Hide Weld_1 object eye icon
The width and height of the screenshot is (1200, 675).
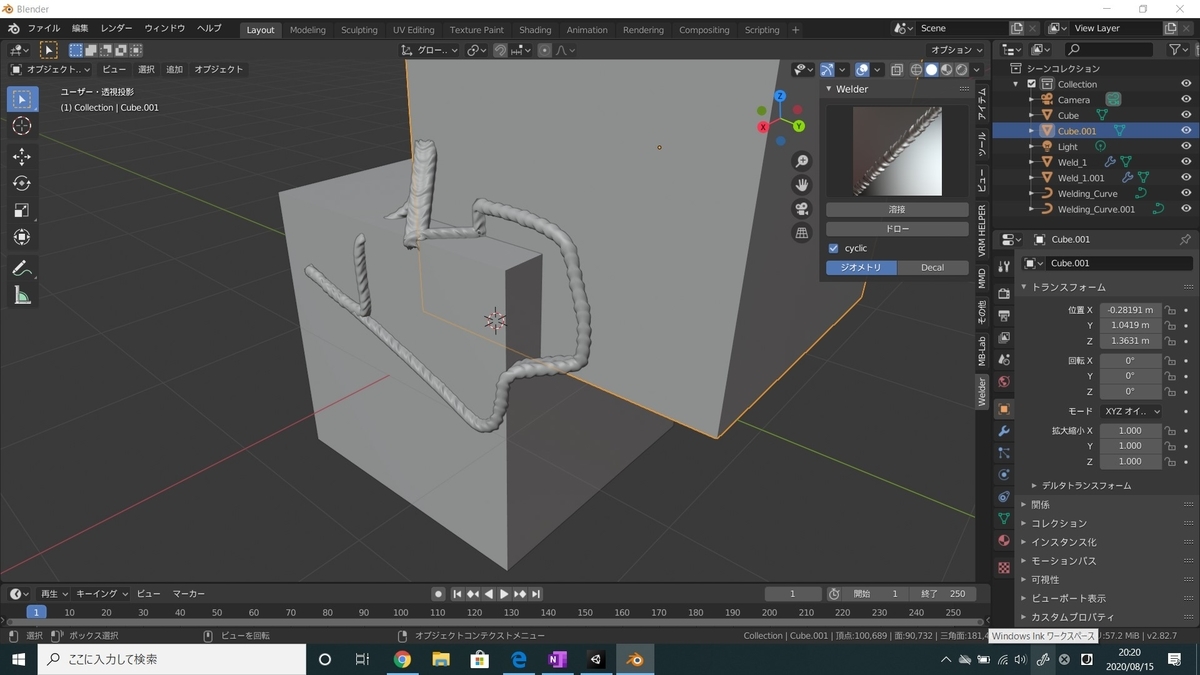(1186, 162)
